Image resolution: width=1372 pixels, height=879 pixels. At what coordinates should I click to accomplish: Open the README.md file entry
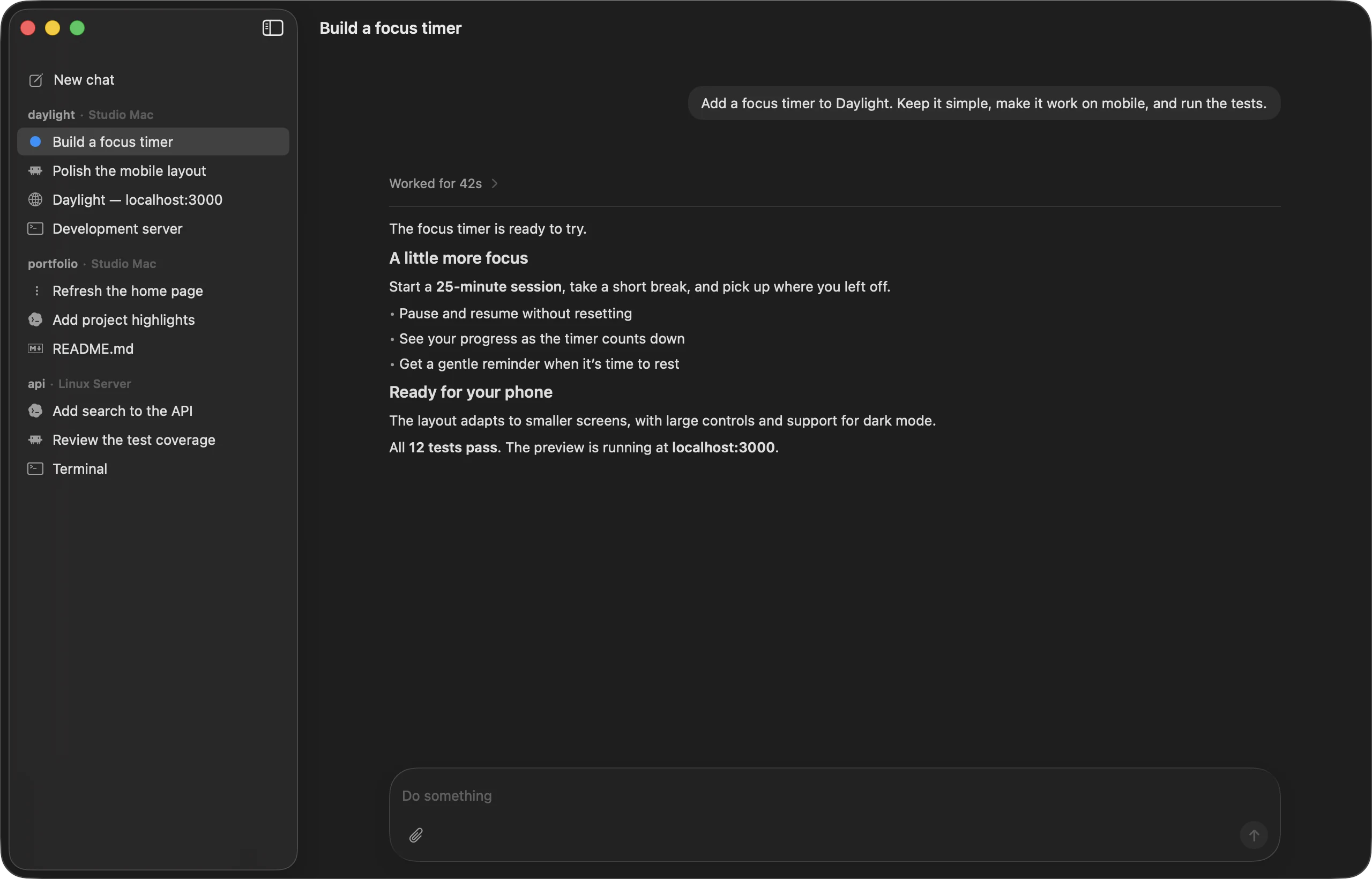click(x=153, y=349)
